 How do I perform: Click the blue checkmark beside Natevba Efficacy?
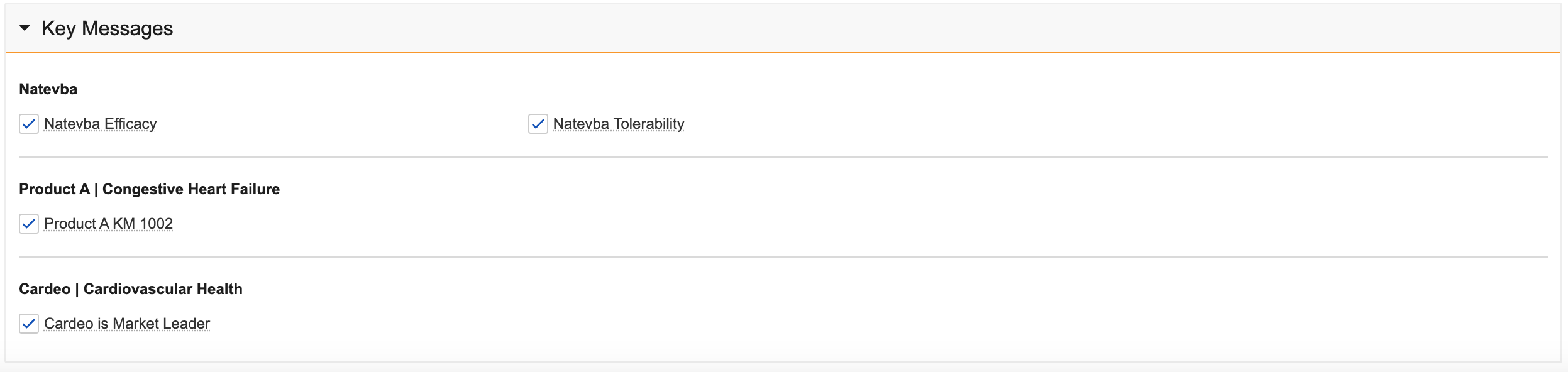pyautogui.click(x=29, y=124)
